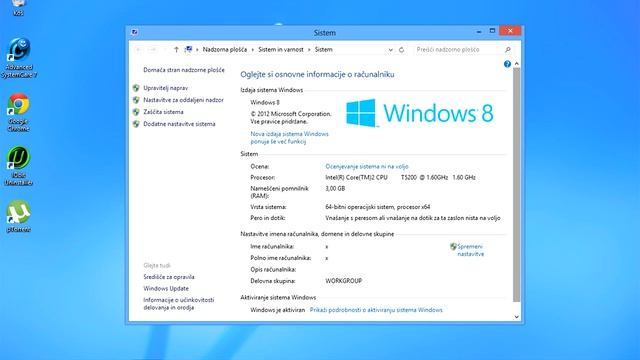Go up one level with up arrow
Screen dimensions: 640x360
(176, 49)
